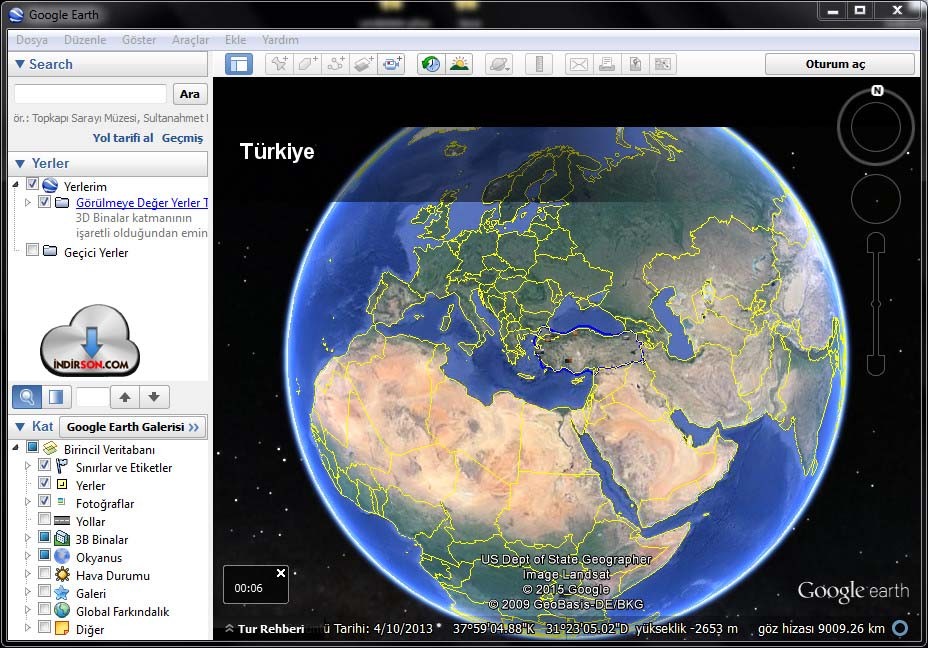This screenshot has height=648, width=928.
Task: Open the Yardım menu
Action: [281, 40]
